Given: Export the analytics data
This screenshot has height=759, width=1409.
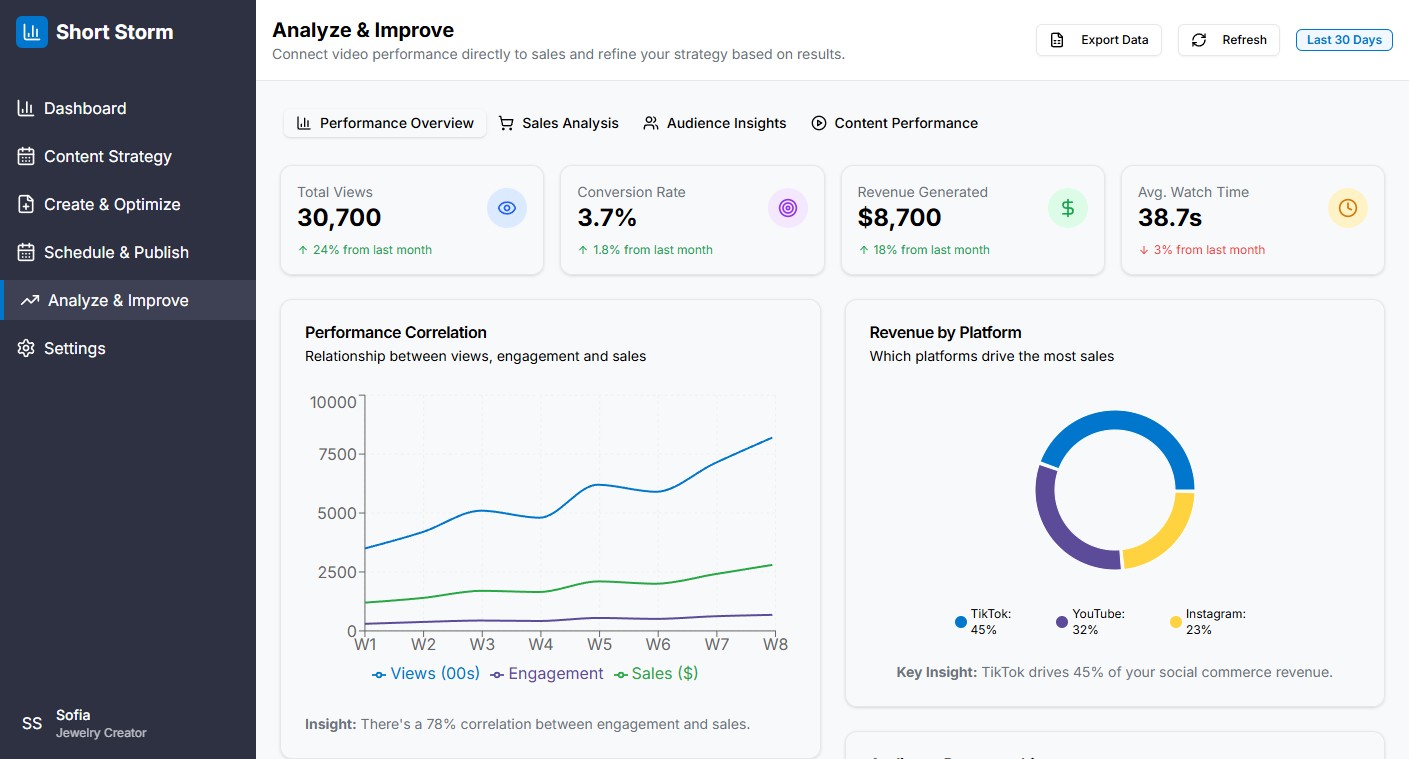Looking at the screenshot, I should 1099,40.
